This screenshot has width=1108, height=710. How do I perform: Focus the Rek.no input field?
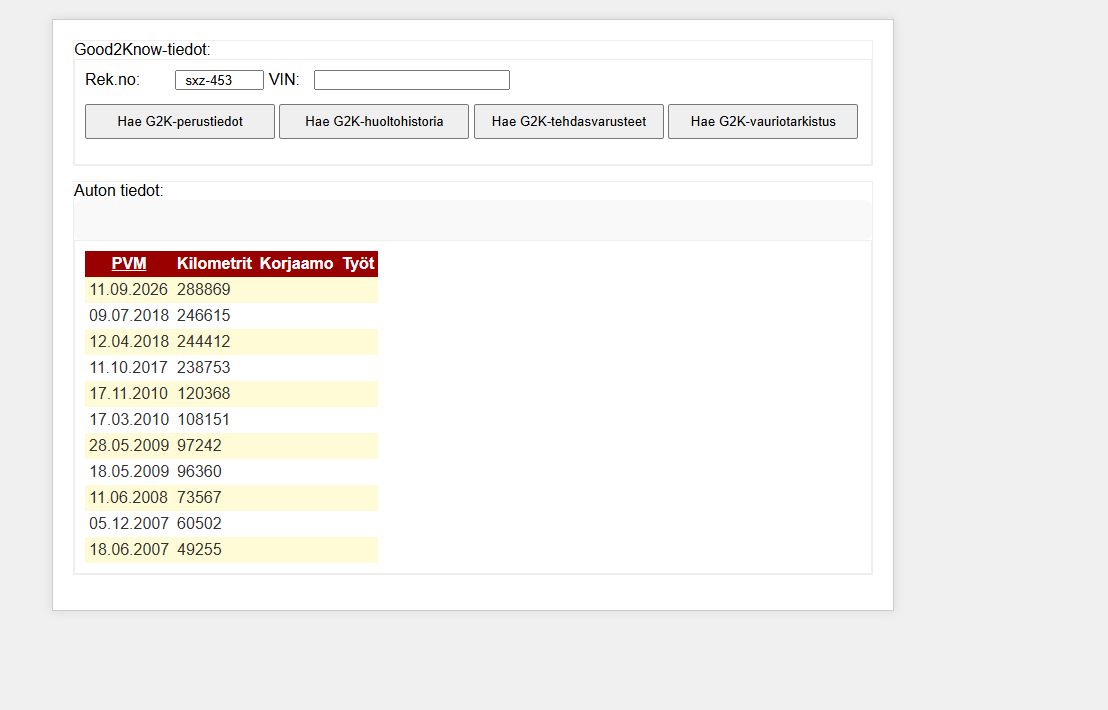[219, 80]
